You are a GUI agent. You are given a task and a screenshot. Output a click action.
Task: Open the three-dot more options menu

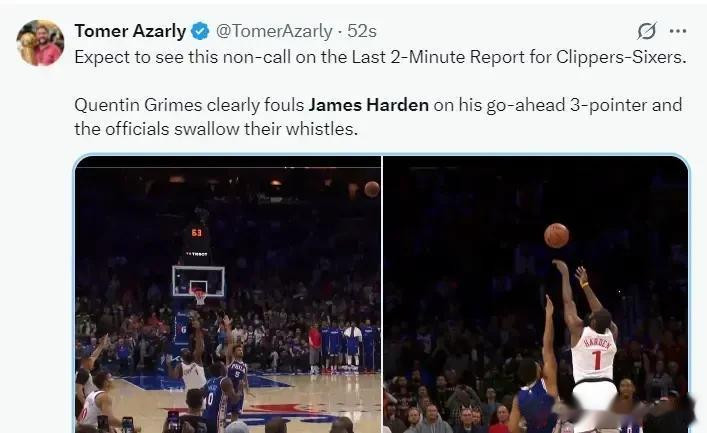tap(678, 31)
